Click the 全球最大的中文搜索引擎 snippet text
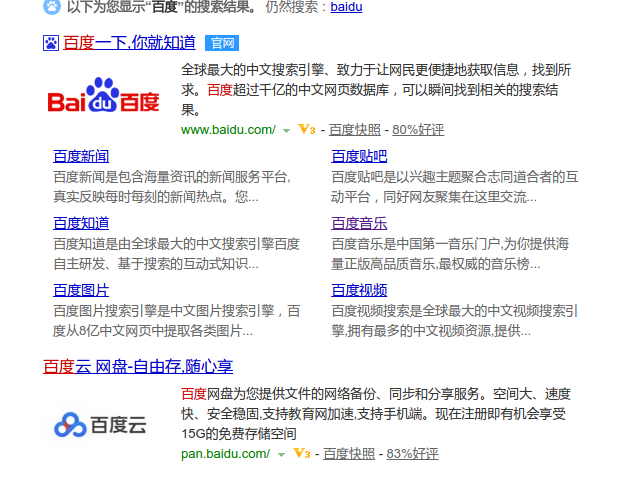Image resolution: width=640 pixels, height=480 pixels. point(376,90)
